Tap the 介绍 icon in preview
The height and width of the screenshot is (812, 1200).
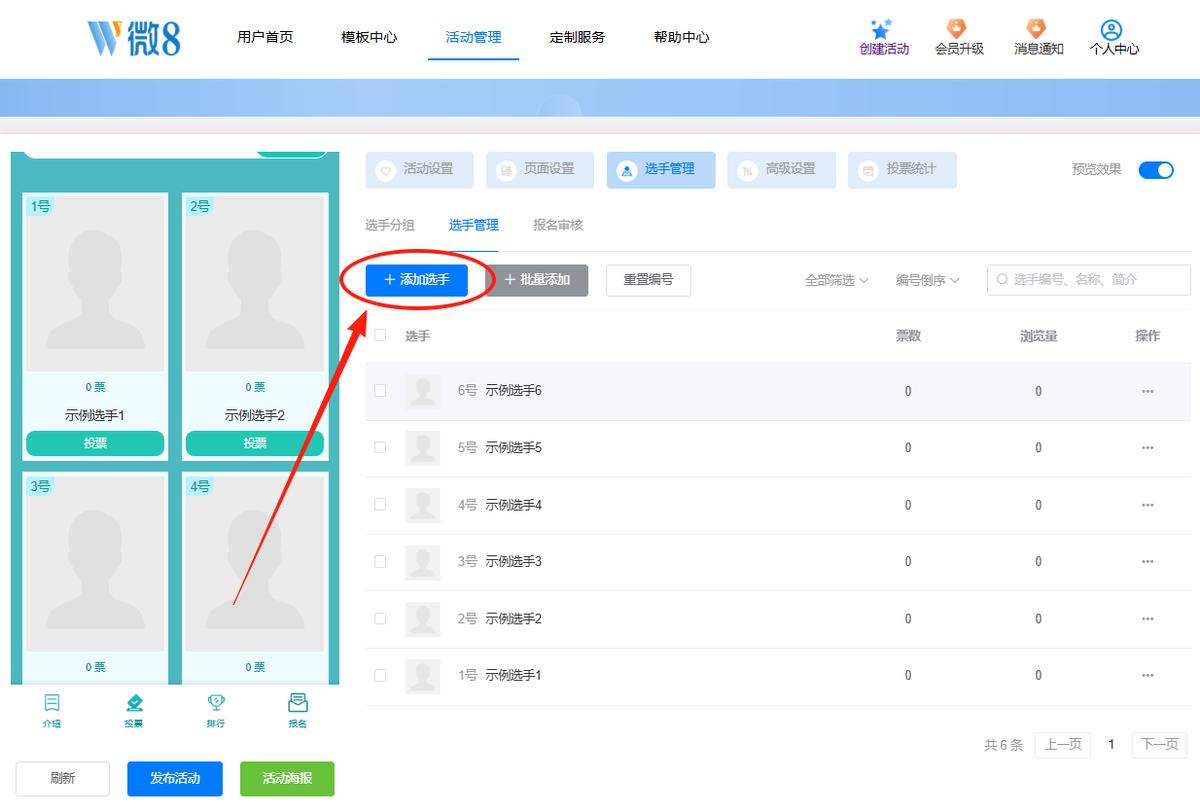(52, 703)
